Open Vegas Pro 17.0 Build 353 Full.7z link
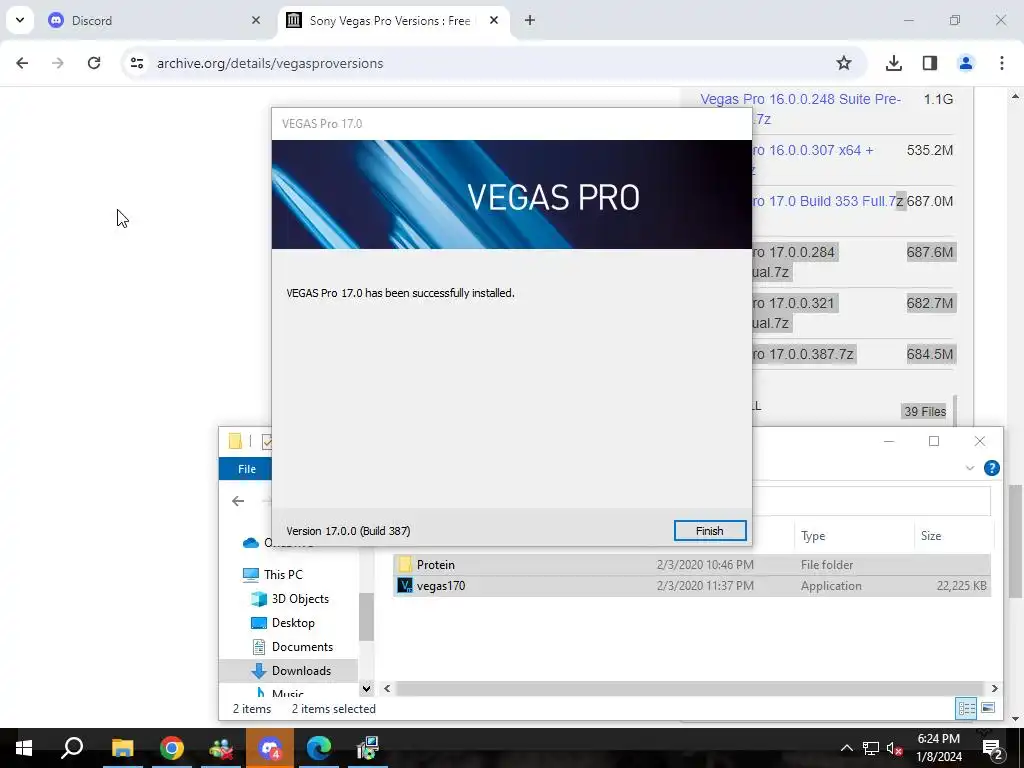Screen dimensions: 1024x768 tap(827, 201)
